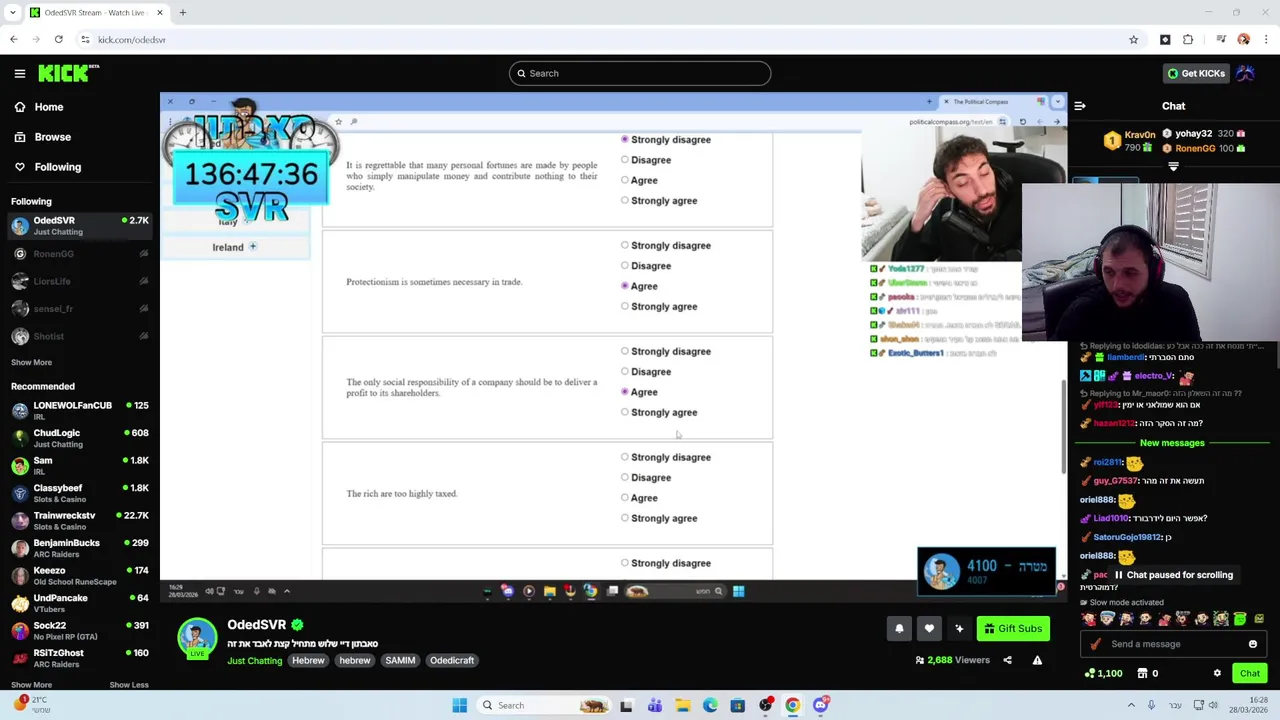1280x720 pixels.
Task: Open Discord from the Windows taskbar
Action: (x=820, y=705)
